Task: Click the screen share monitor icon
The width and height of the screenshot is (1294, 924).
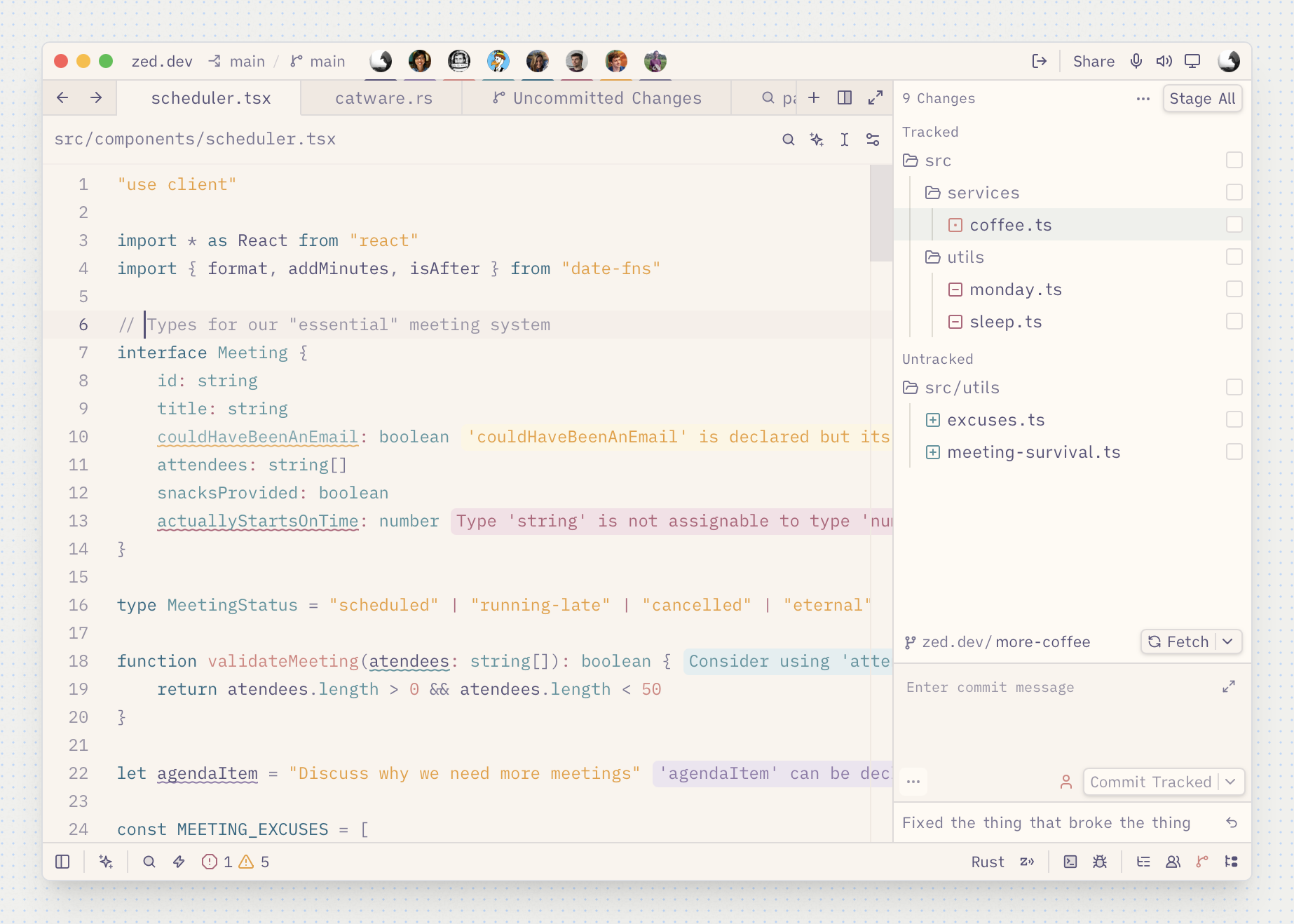Action: coord(1192,61)
